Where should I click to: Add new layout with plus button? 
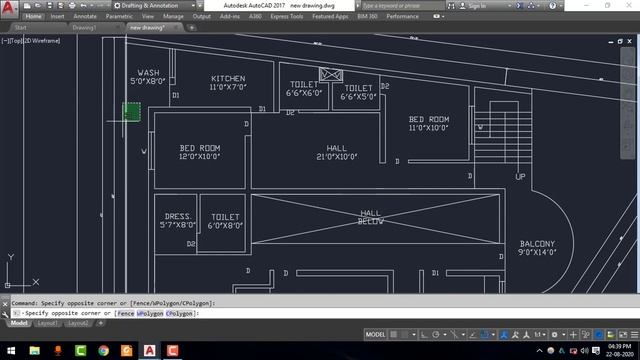100,323
